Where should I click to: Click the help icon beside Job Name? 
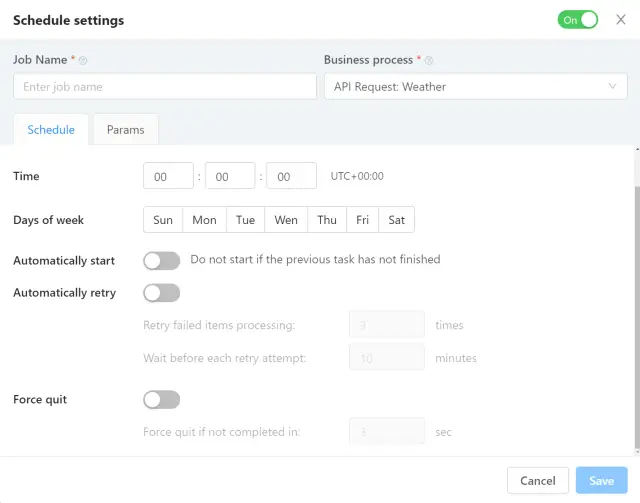(83, 61)
